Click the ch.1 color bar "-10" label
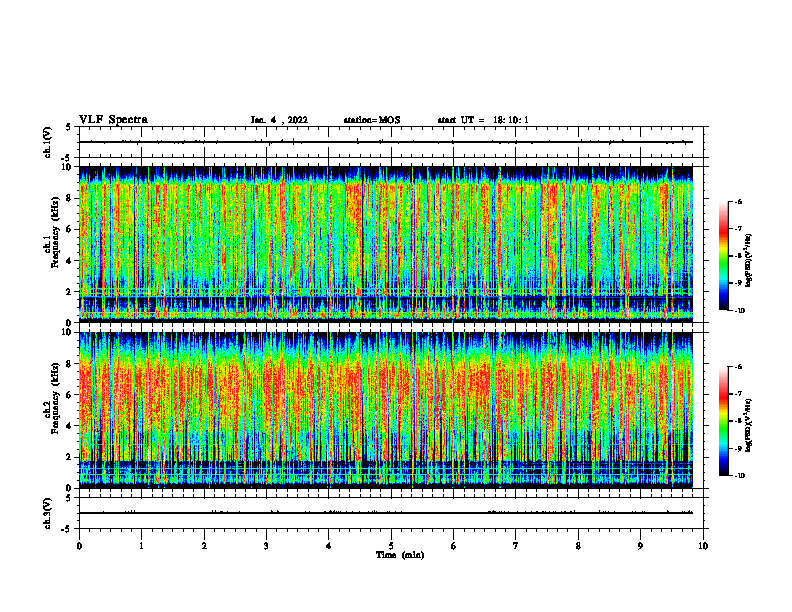The image size is (792, 612). tap(739, 311)
